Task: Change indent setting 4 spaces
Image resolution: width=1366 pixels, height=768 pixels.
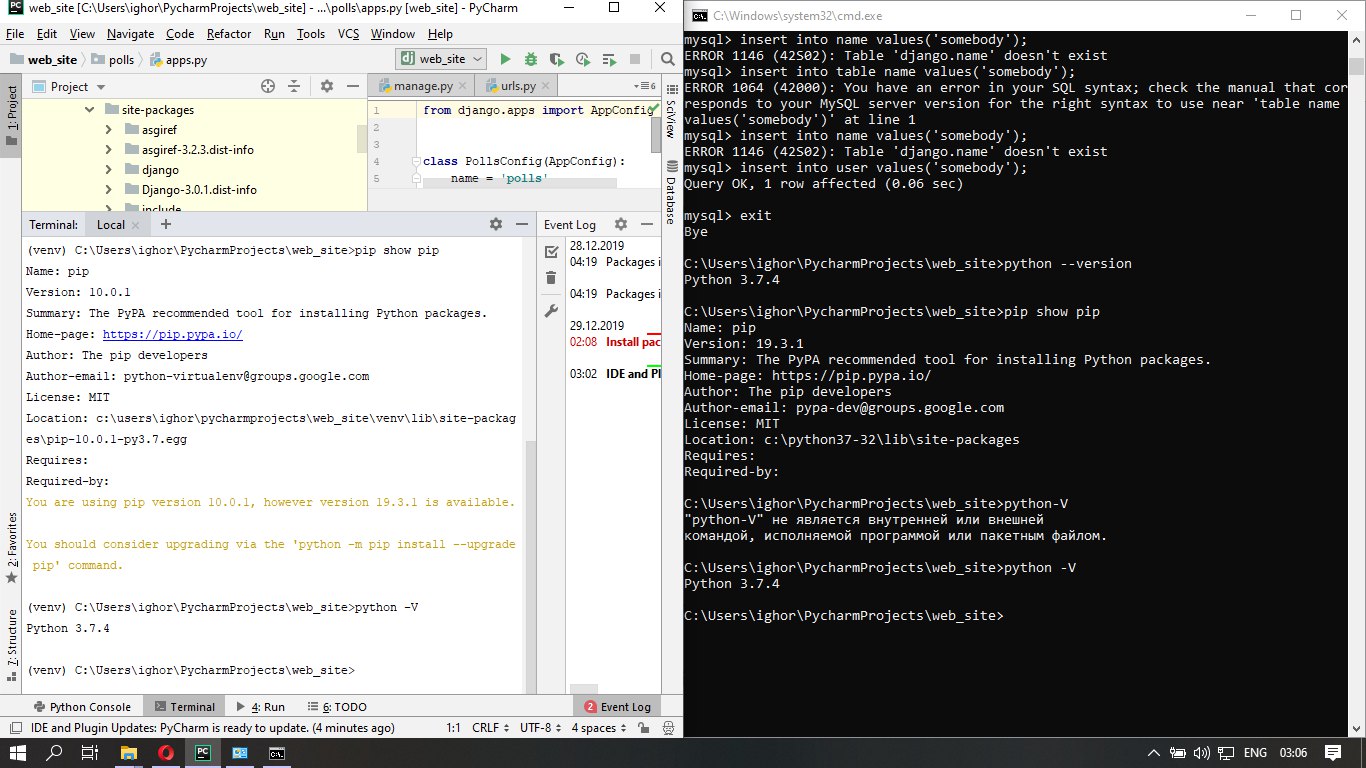Action: click(x=598, y=728)
